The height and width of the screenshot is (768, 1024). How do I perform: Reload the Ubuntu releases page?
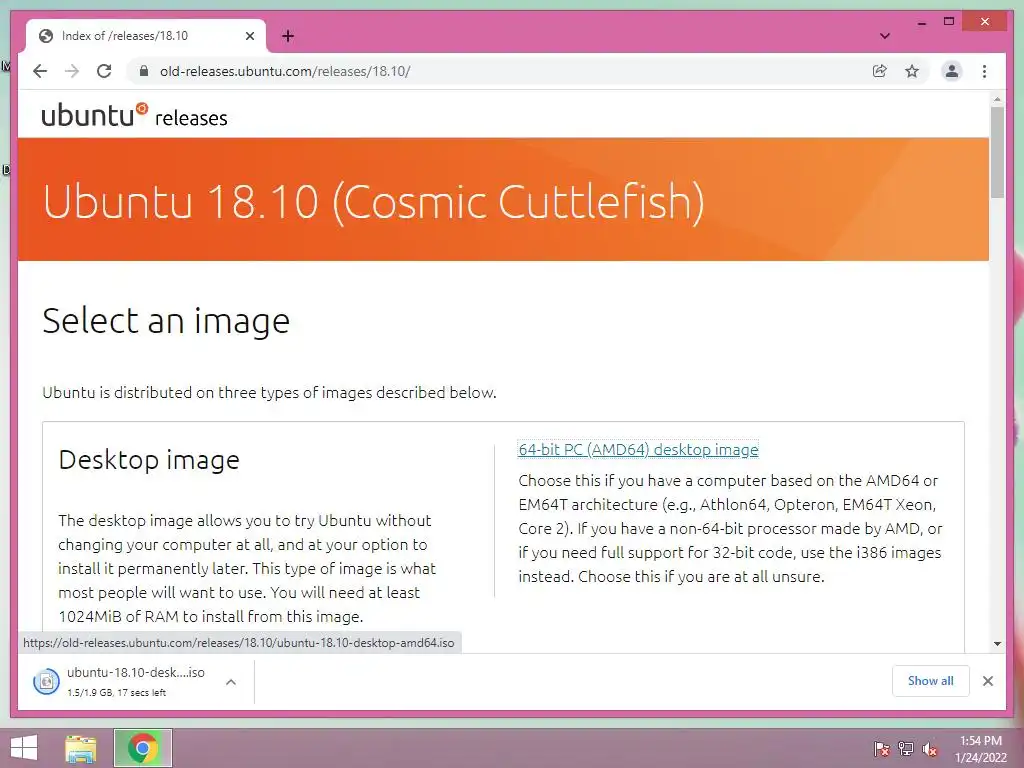point(104,71)
